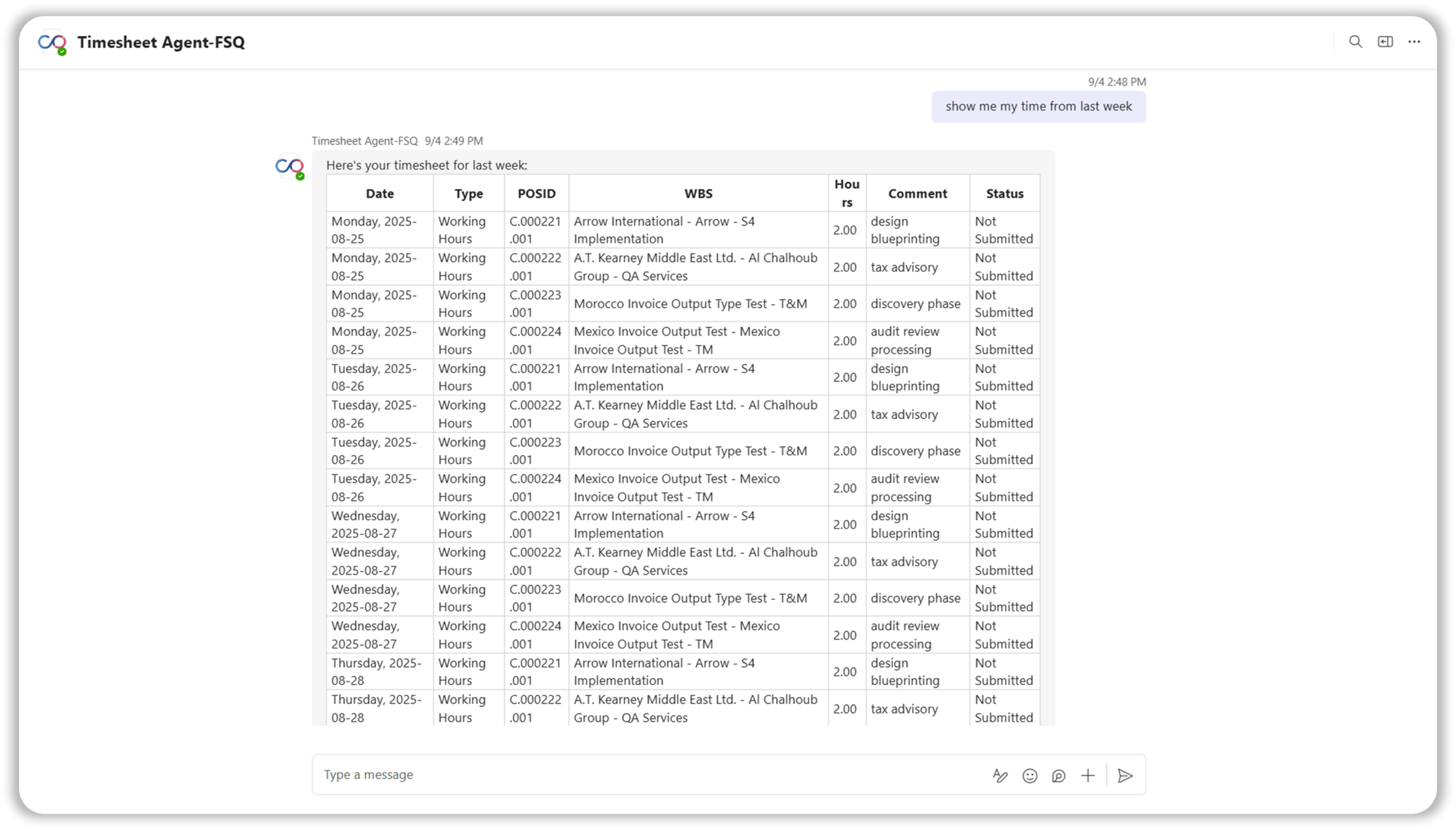
Task: Select Monday's Arrow International S4 Implementation cell
Action: tap(698, 230)
